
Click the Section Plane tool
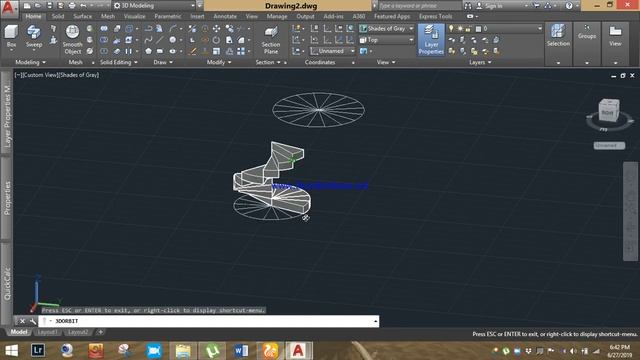[271, 40]
